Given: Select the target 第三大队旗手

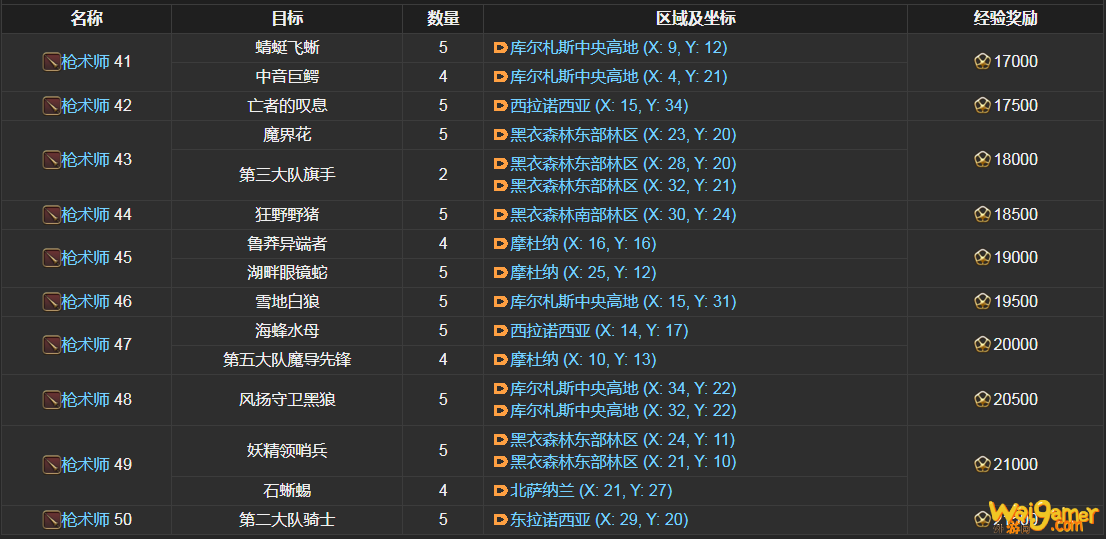Looking at the screenshot, I should (287, 175).
